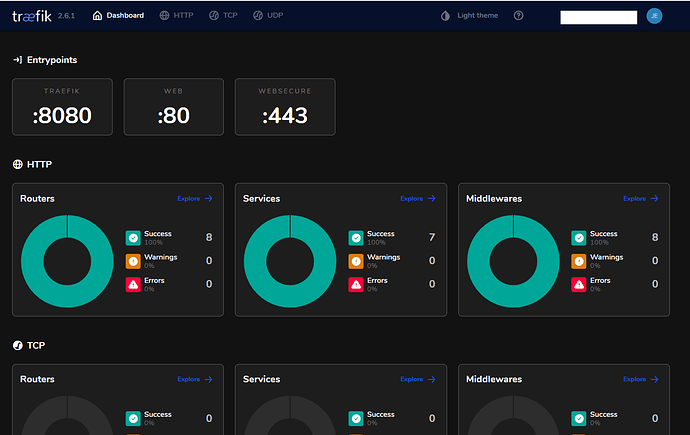Open the JE user avatar menu
The width and height of the screenshot is (690, 435).
654,16
